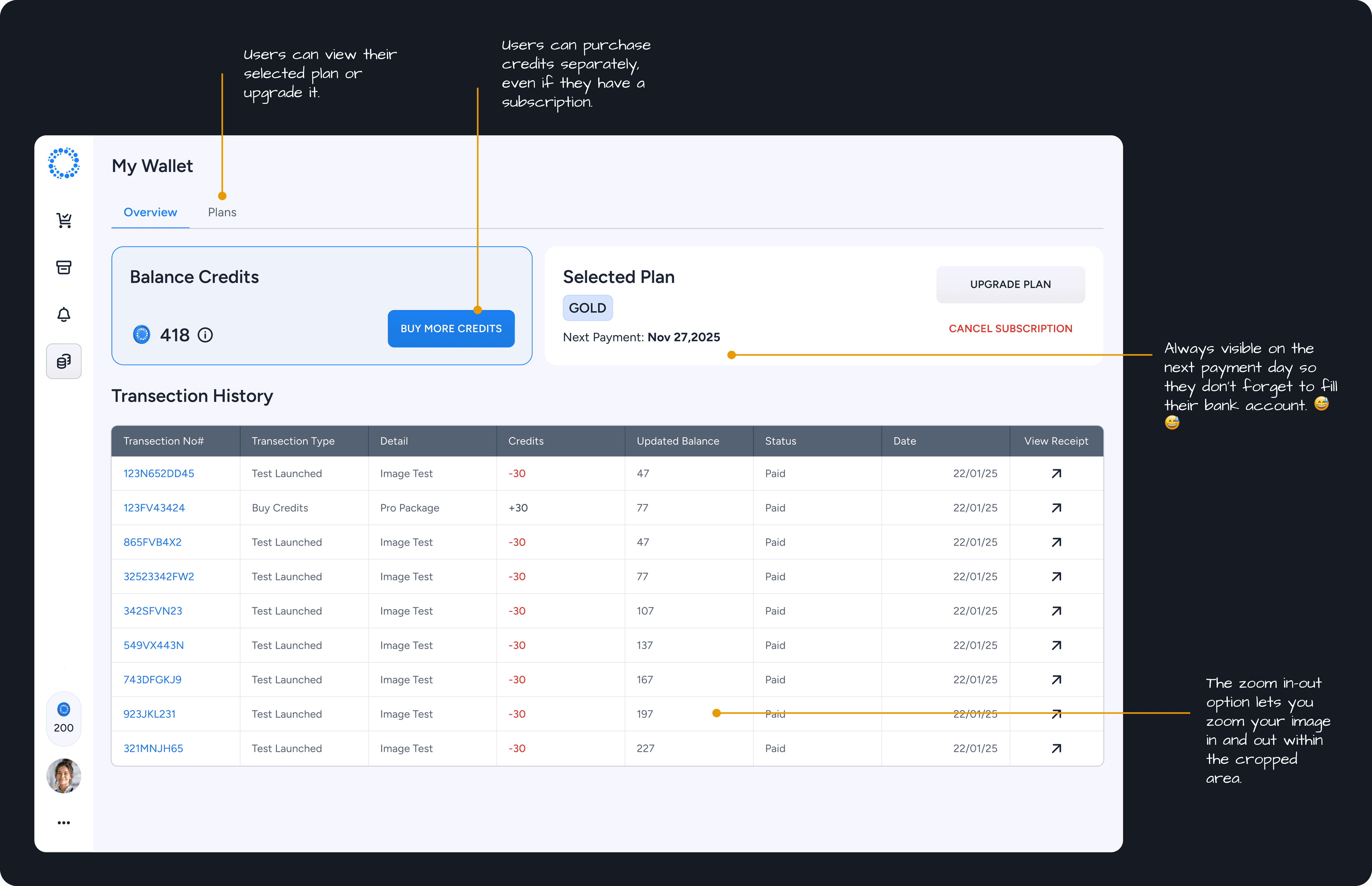View receipt for transaction 123N652DD45
This screenshot has width=1372, height=886.
point(1056,474)
